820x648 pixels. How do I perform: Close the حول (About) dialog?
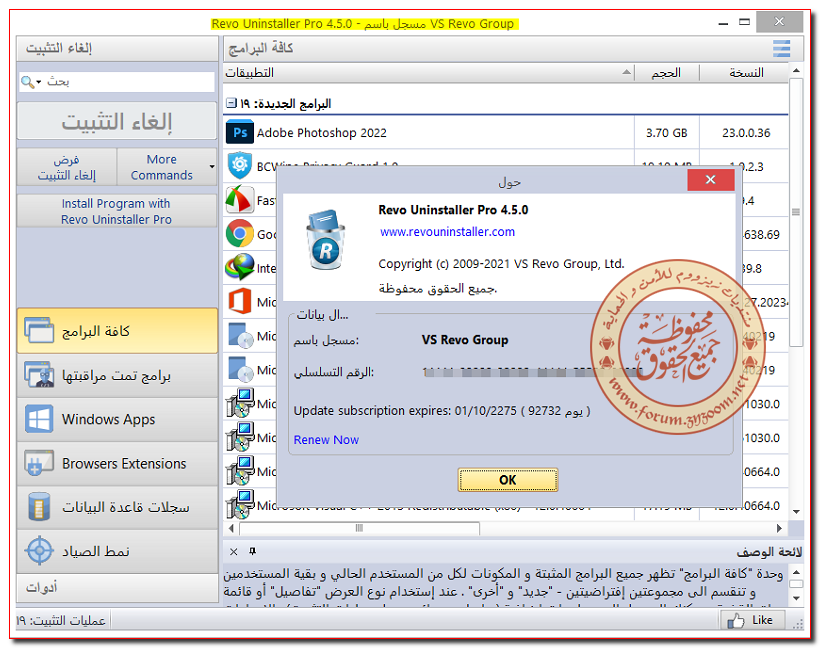[x=710, y=179]
